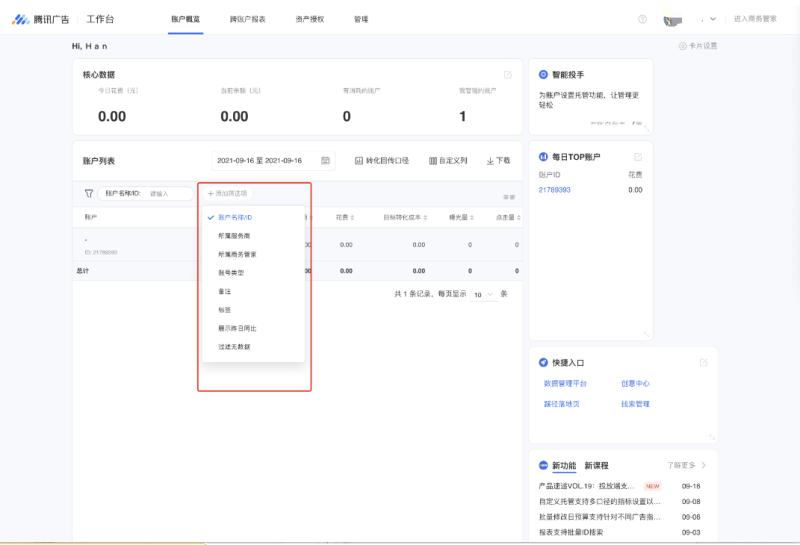Image resolution: width=800 pixels, height=545 pixels.
Task: Switch to 管理 tab
Action: click(x=361, y=19)
